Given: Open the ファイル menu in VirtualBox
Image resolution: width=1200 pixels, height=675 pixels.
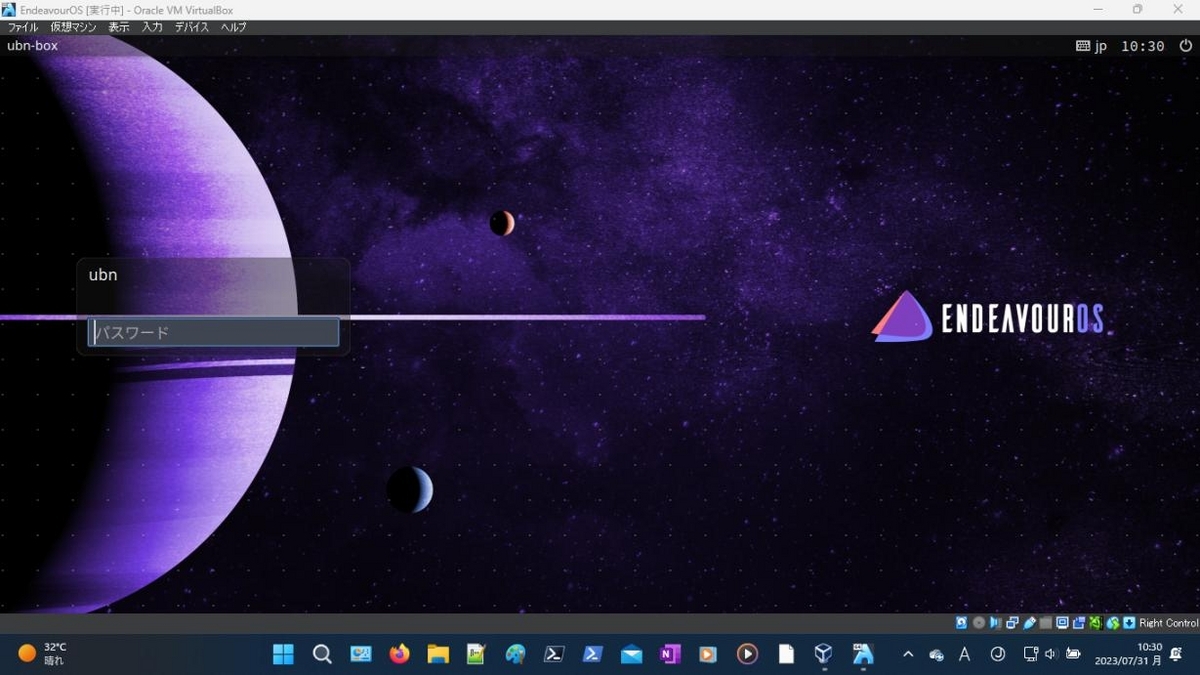Looking at the screenshot, I should [22, 27].
